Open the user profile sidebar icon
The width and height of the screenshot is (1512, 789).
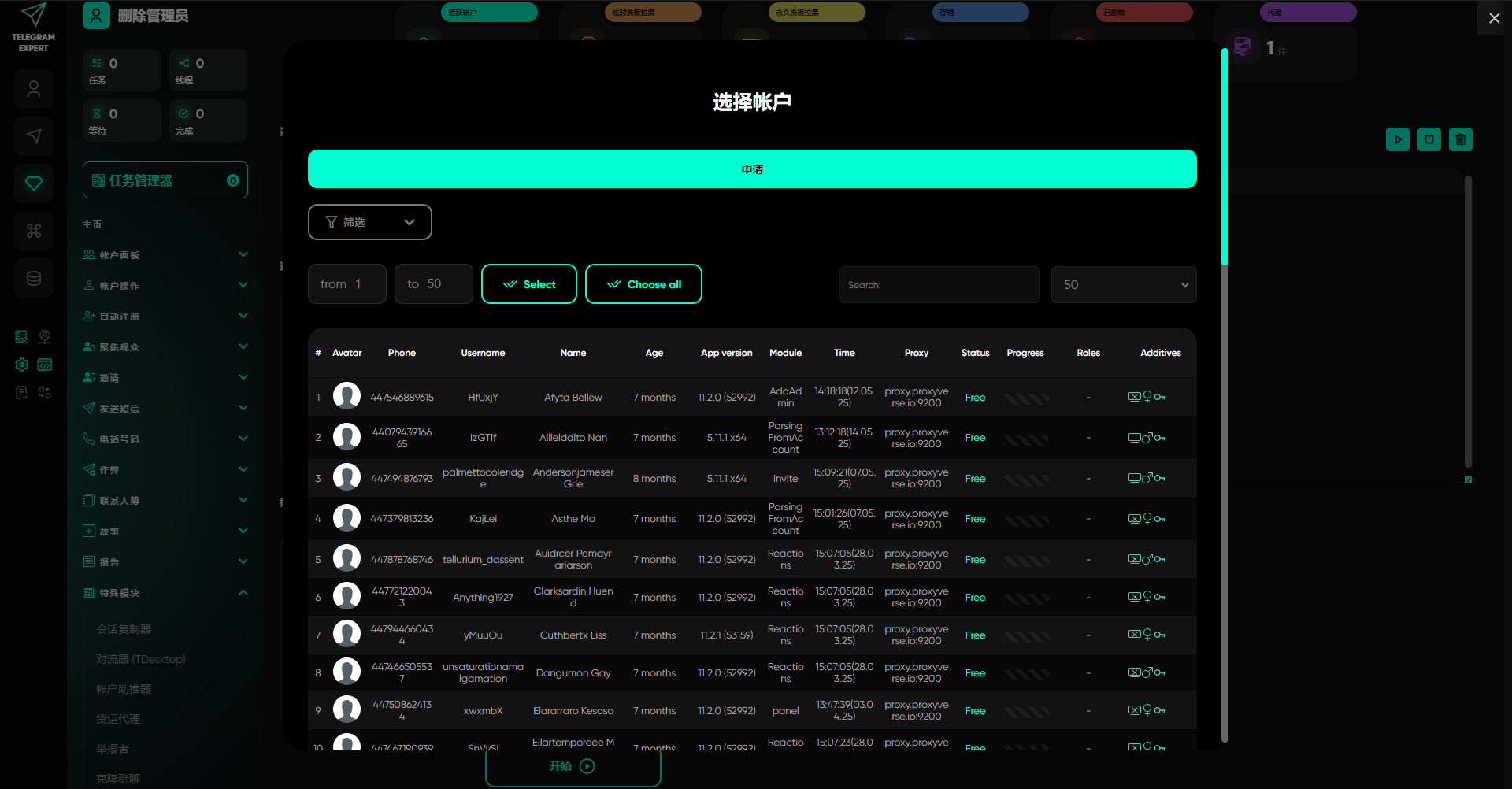pos(34,89)
